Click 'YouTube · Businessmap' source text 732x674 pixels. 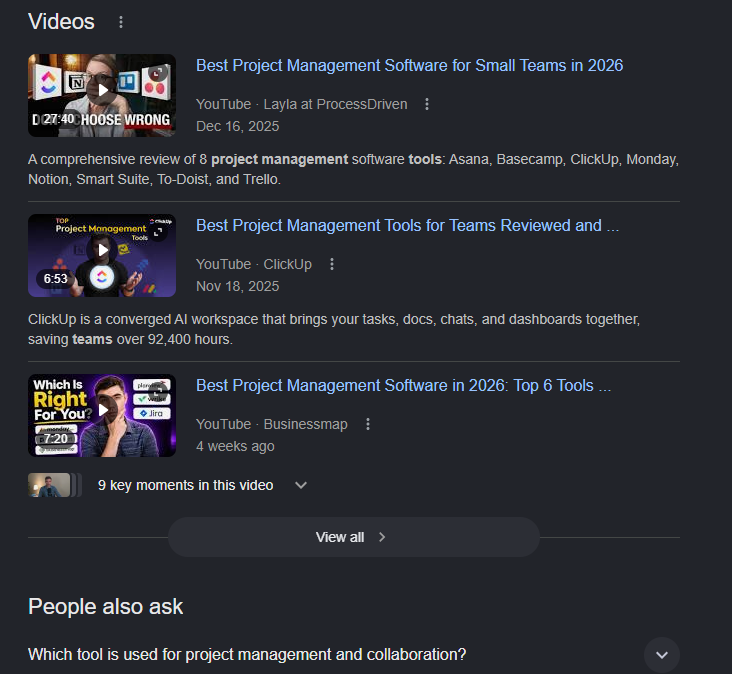coord(272,424)
